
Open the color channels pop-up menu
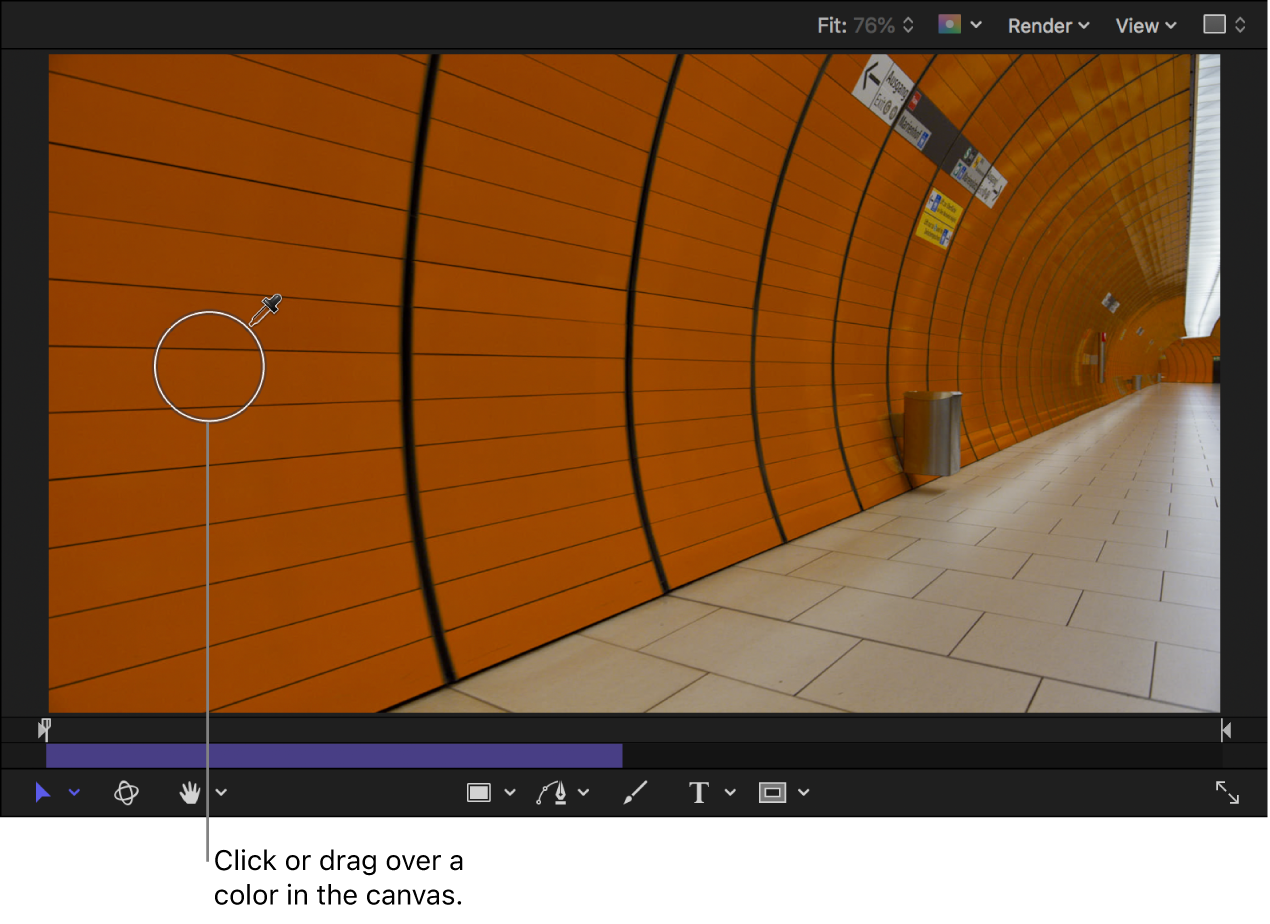[959, 25]
